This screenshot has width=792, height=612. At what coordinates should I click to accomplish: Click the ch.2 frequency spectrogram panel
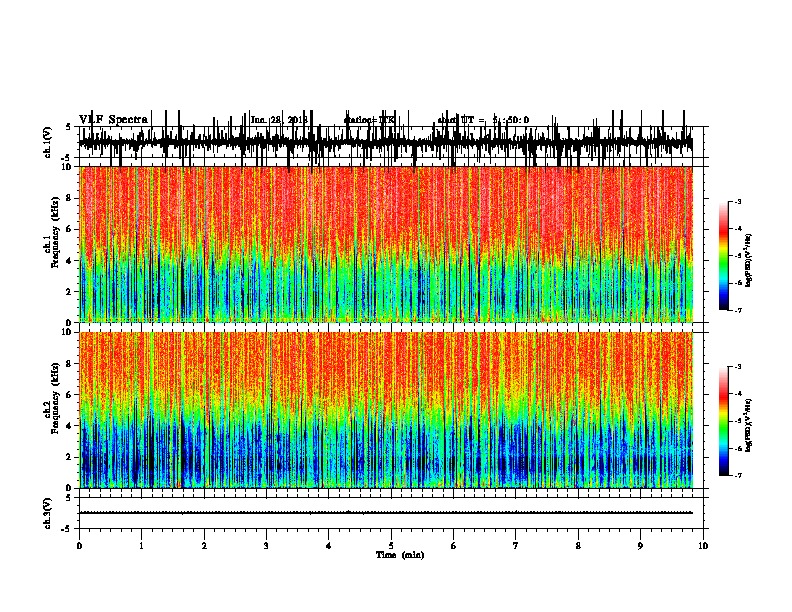click(x=386, y=410)
